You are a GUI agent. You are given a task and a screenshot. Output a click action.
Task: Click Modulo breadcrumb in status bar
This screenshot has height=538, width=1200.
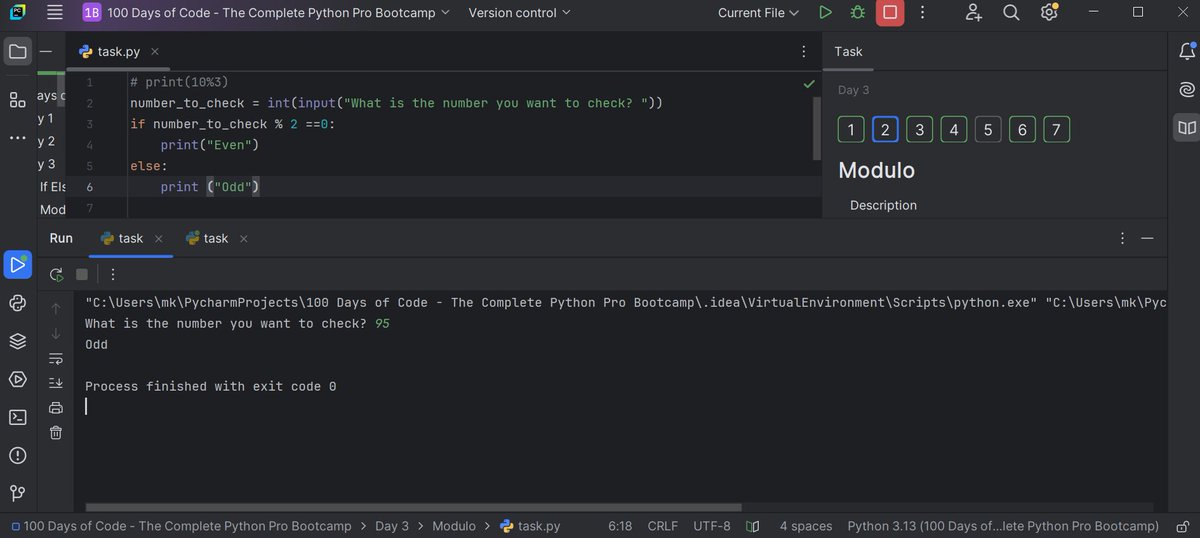pos(454,526)
